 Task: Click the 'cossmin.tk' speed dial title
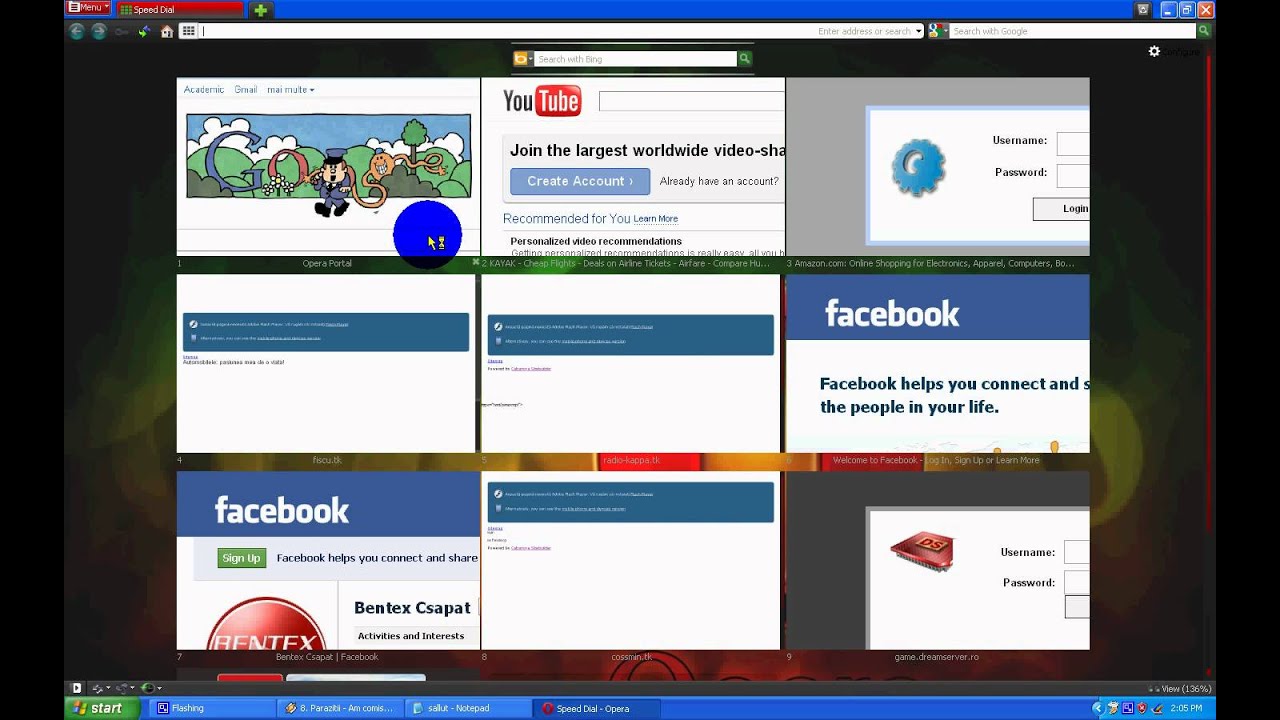click(631, 658)
